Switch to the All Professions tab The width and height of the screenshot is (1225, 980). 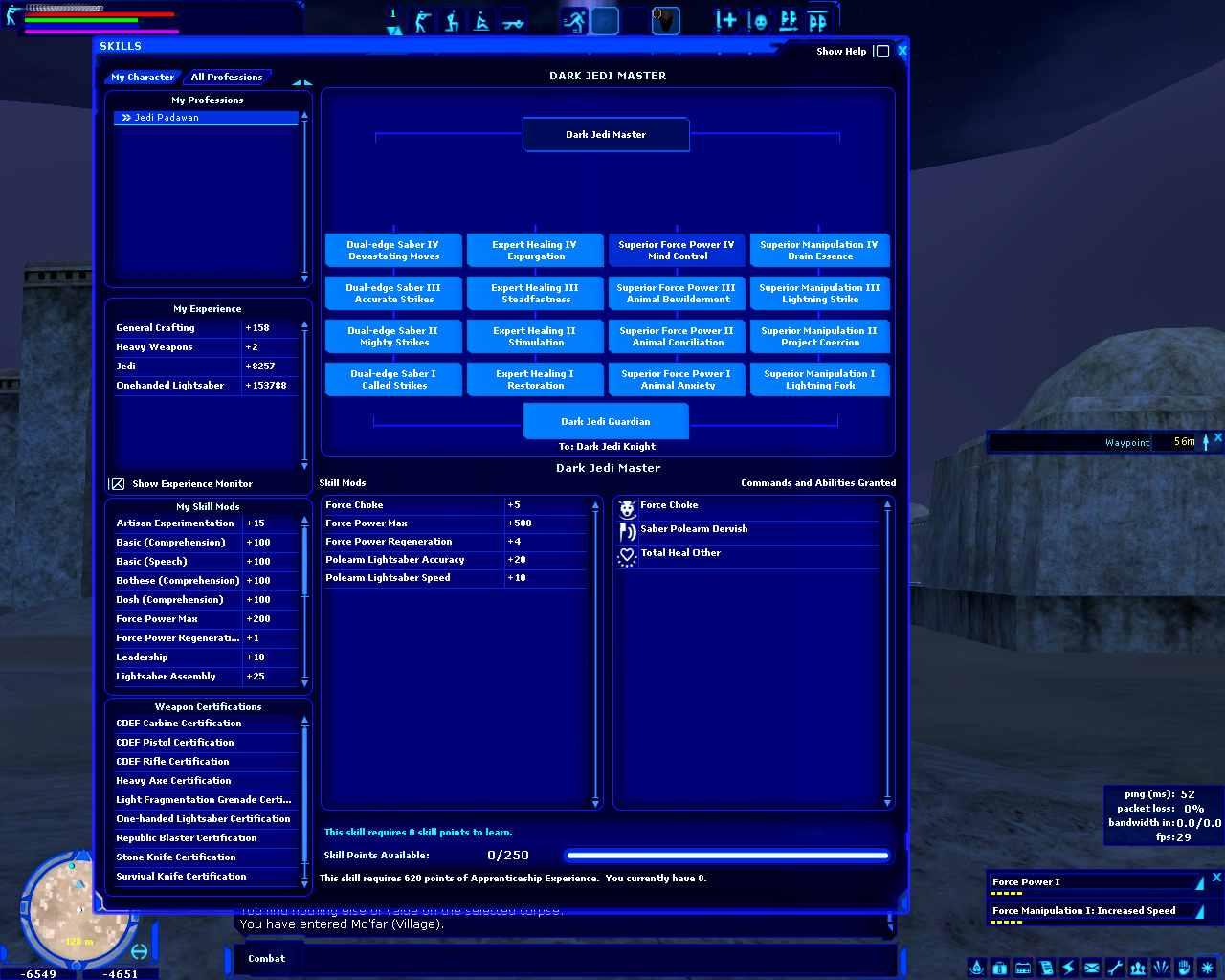(x=227, y=78)
